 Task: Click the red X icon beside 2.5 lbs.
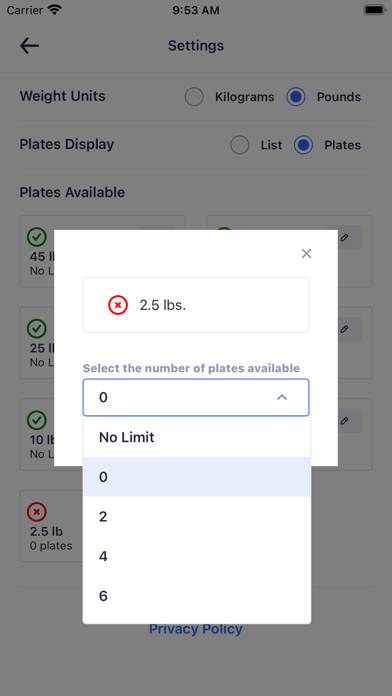[x=118, y=305]
